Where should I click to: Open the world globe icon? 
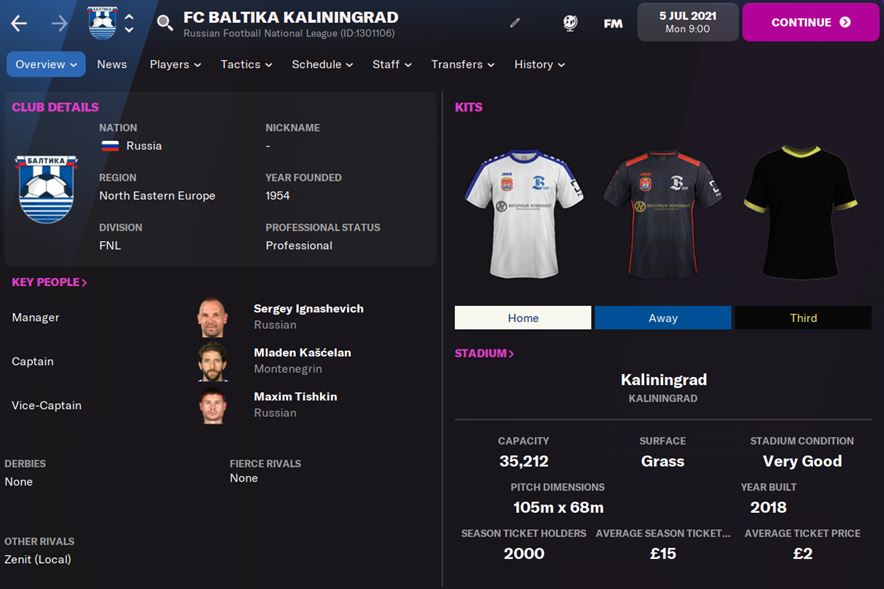[x=570, y=23]
